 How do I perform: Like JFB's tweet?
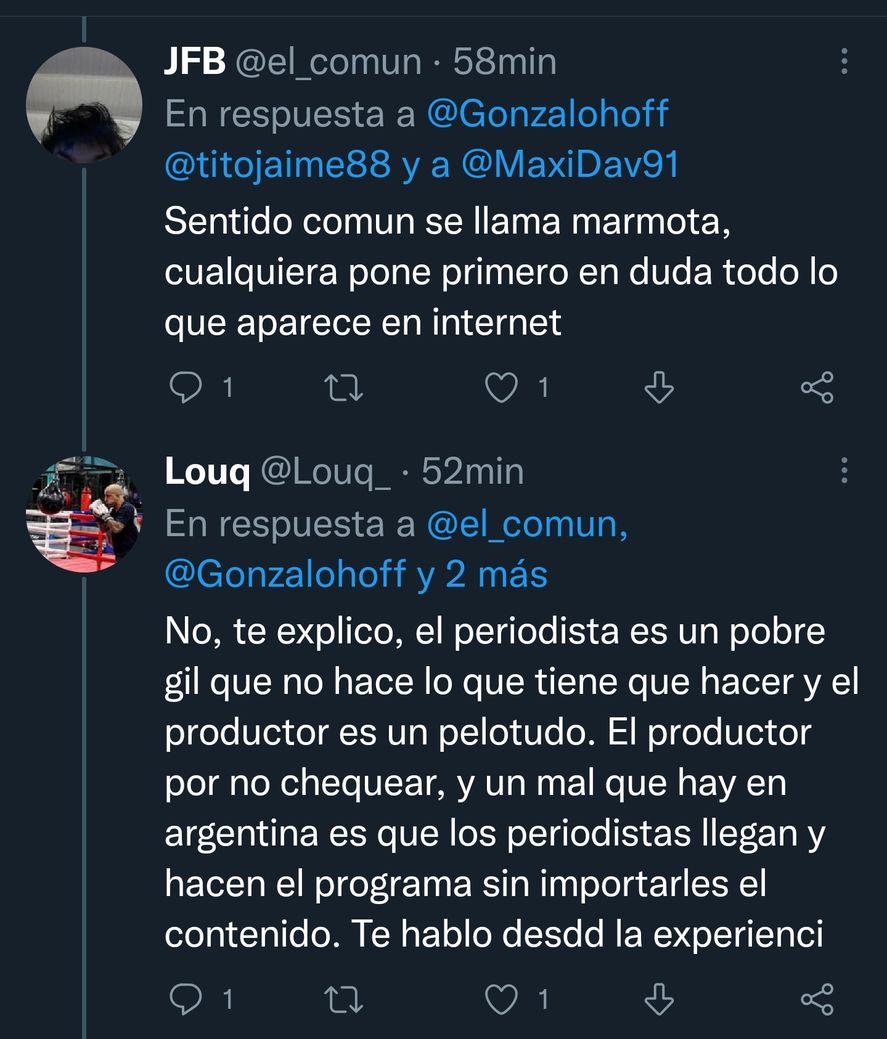[x=499, y=387]
